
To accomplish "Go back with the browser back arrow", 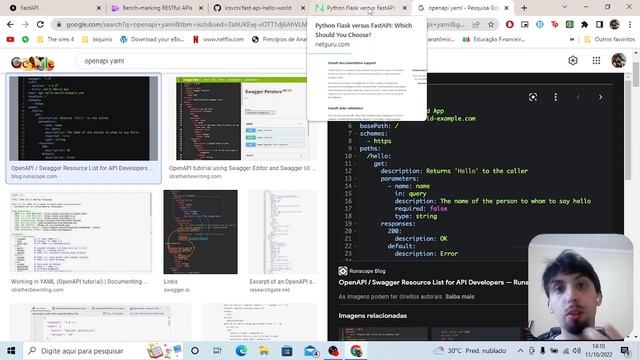I will point(10,24).
